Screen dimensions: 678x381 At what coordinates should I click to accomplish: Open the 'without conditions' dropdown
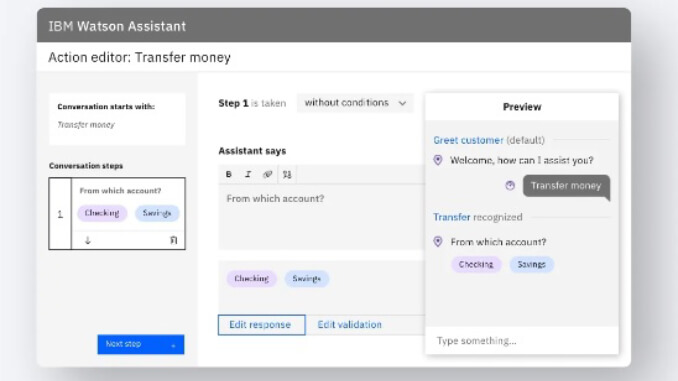click(355, 103)
